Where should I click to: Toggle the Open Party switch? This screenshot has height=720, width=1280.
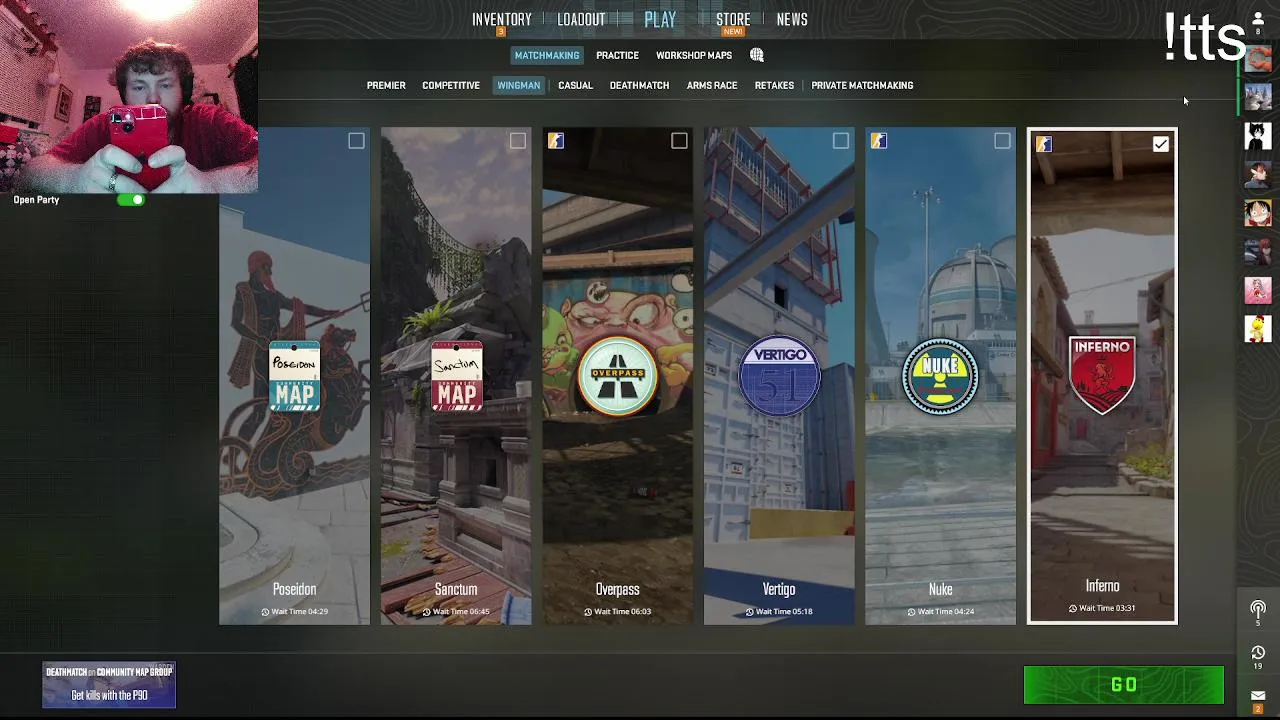131,200
